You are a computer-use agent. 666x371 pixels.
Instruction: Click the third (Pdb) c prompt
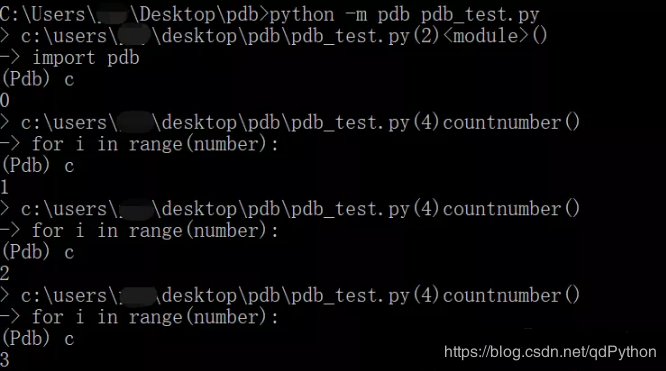tap(38, 252)
